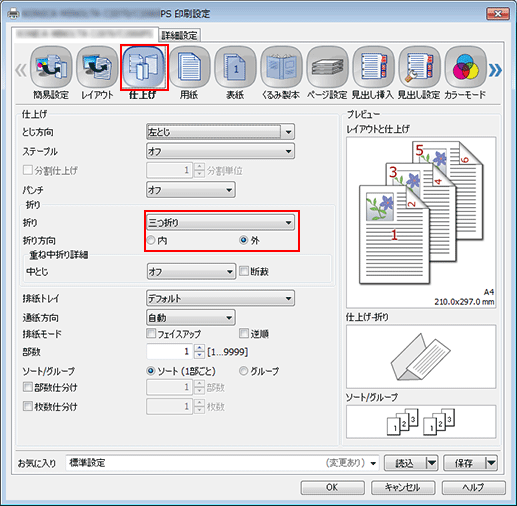Click the 部数 copies input field
The image size is (517, 506).
pyautogui.click(x=169, y=352)
